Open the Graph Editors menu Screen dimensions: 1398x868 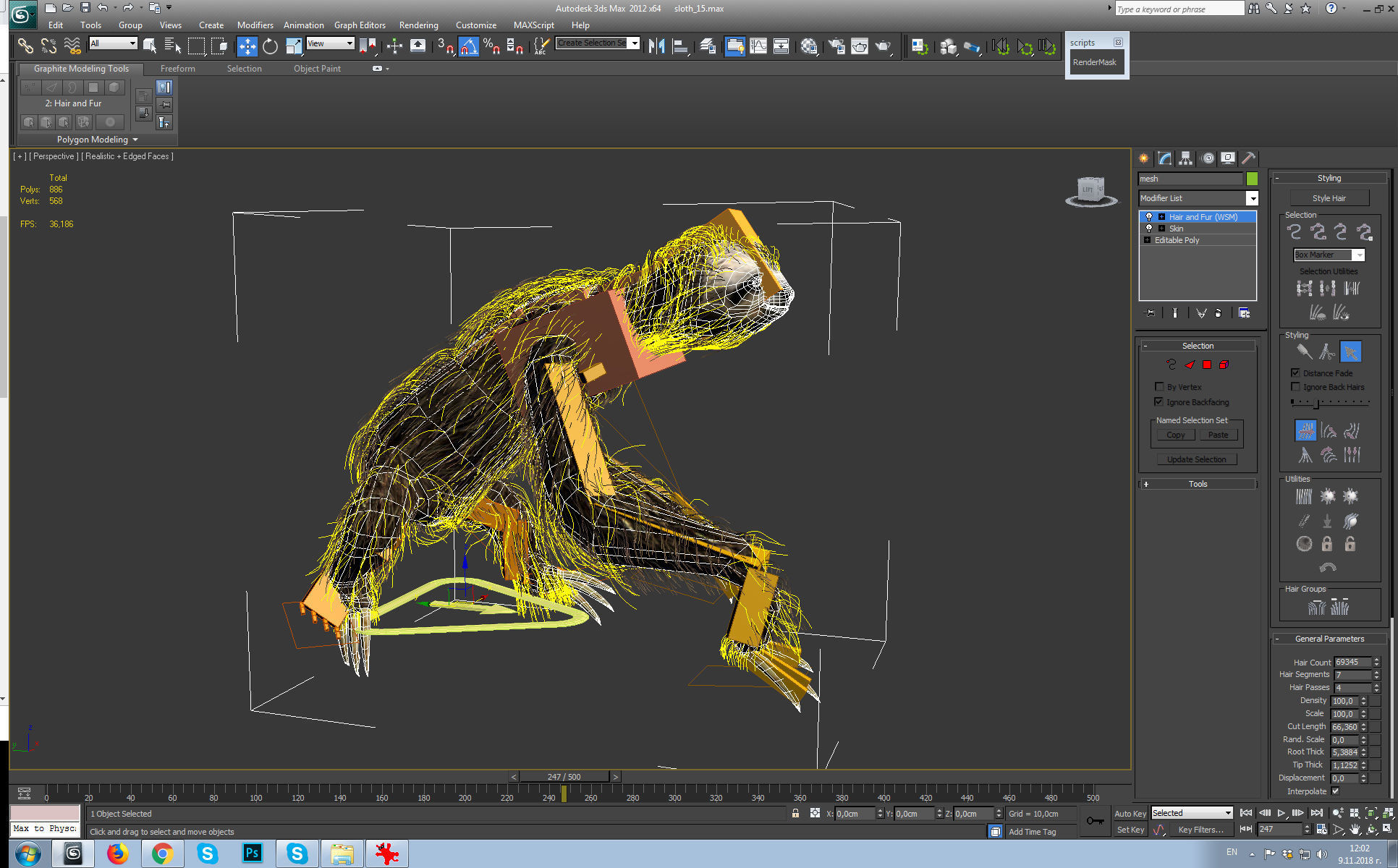pyautogui.click(x=360, y=25)
